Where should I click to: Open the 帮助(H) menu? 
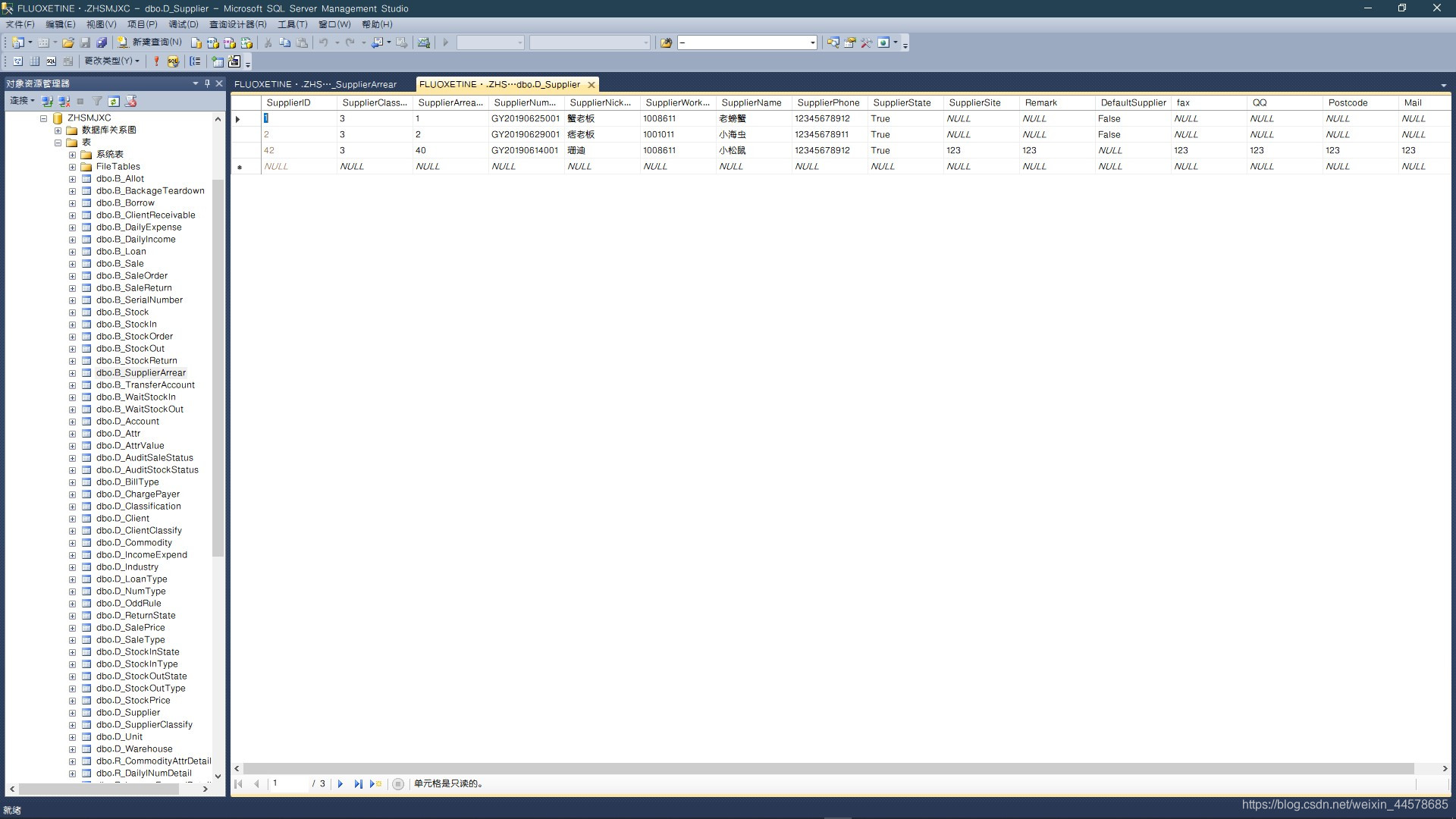point(377,24)
